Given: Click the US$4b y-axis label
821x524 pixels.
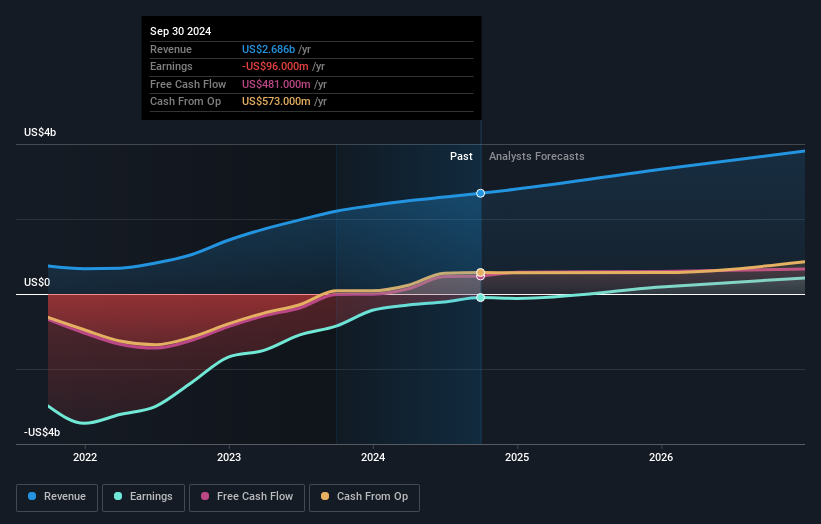Looking at the screenshot, I should (40, 132).
